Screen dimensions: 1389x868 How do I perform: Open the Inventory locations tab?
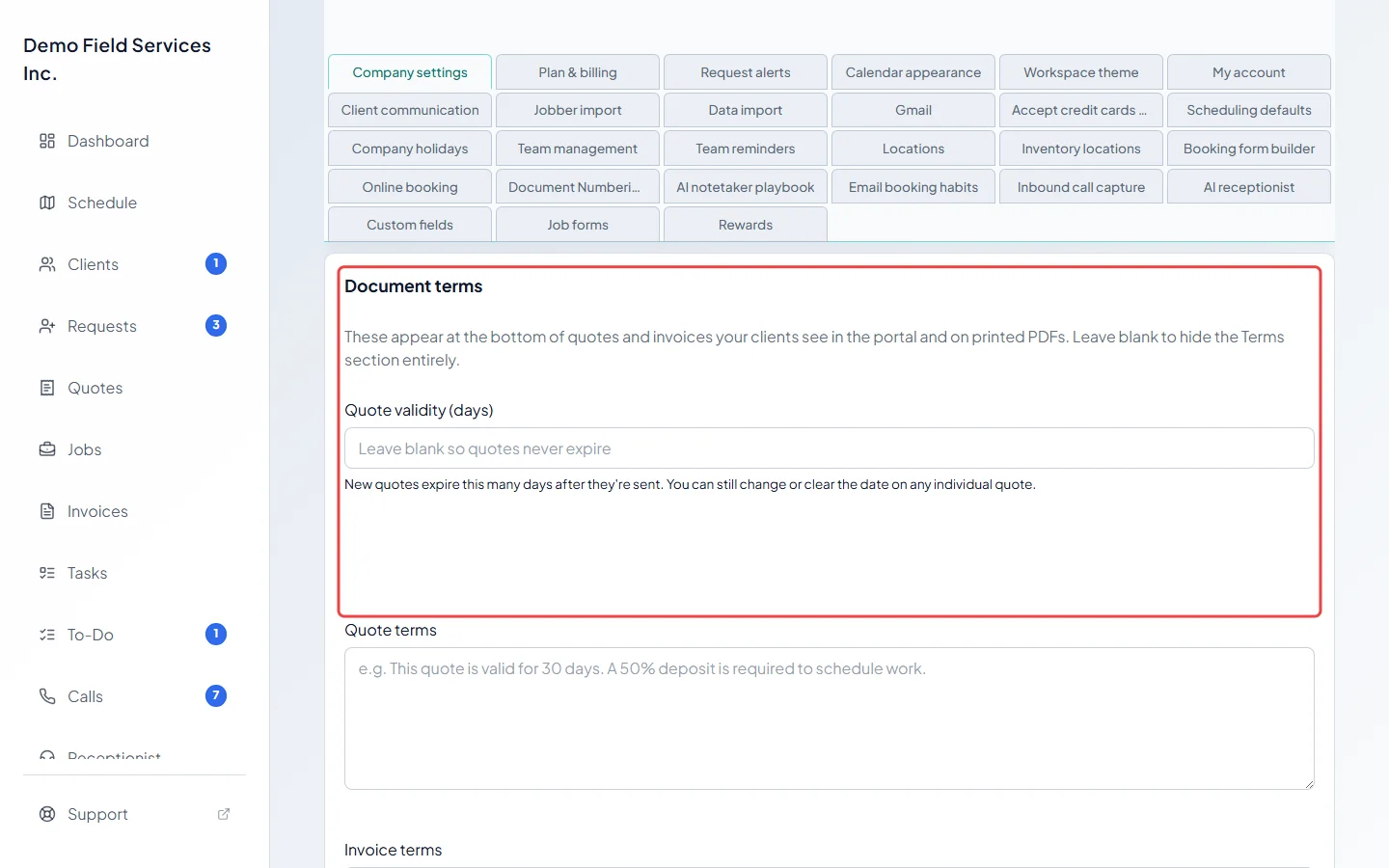pos(1081,149)
